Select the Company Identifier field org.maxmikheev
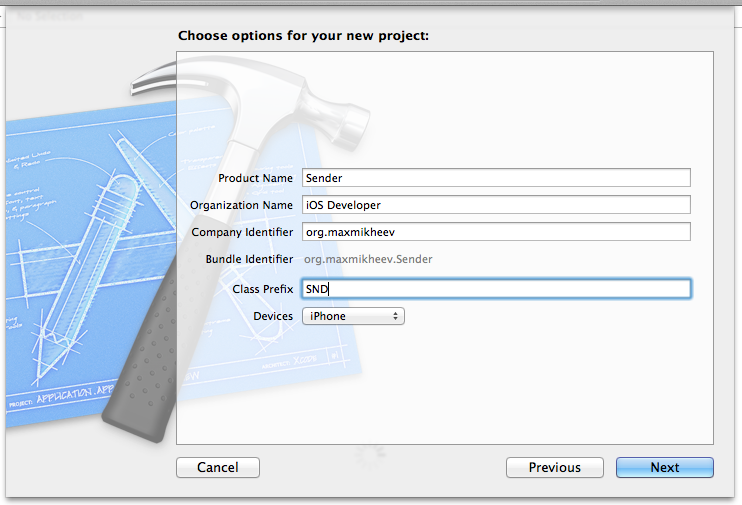The height and width of the screenshot is (505, 742). [x=496, y=232]
